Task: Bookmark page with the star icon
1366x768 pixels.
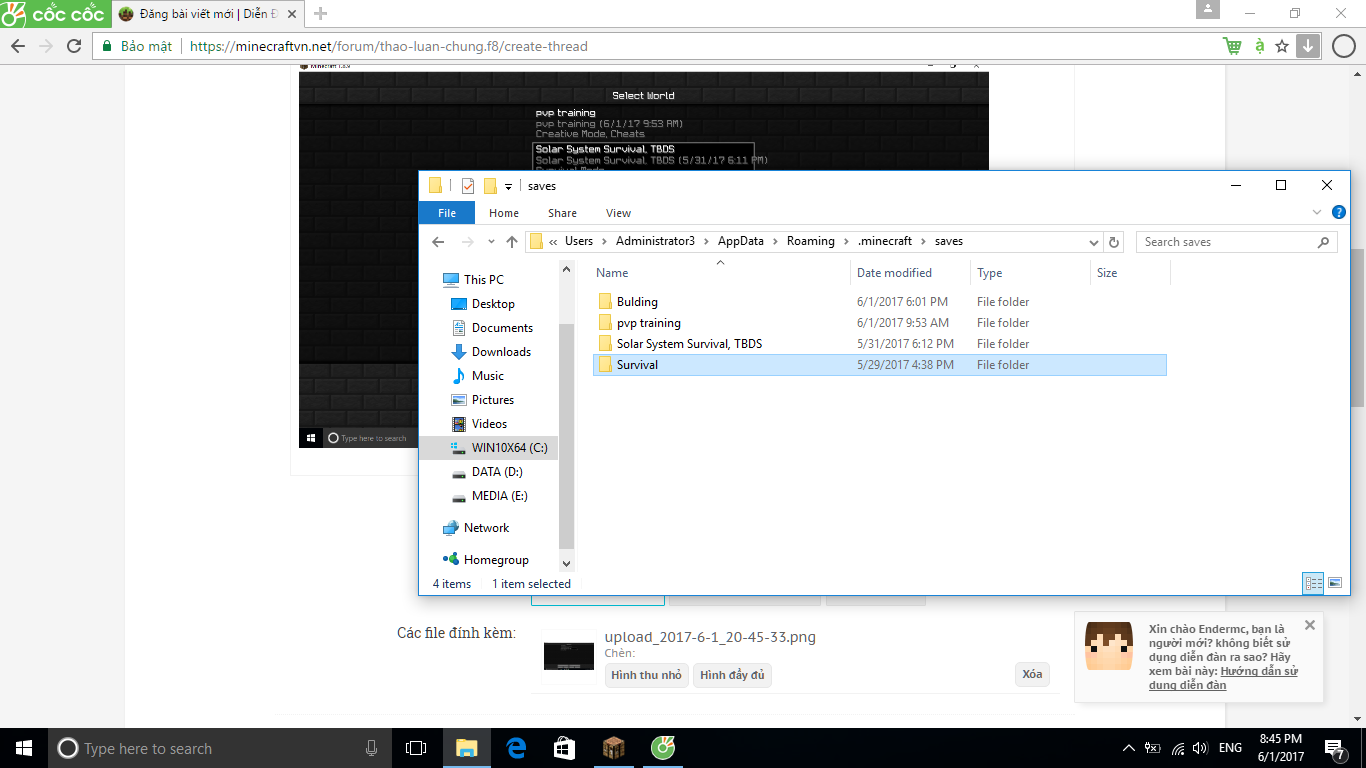Action: 1282,46
